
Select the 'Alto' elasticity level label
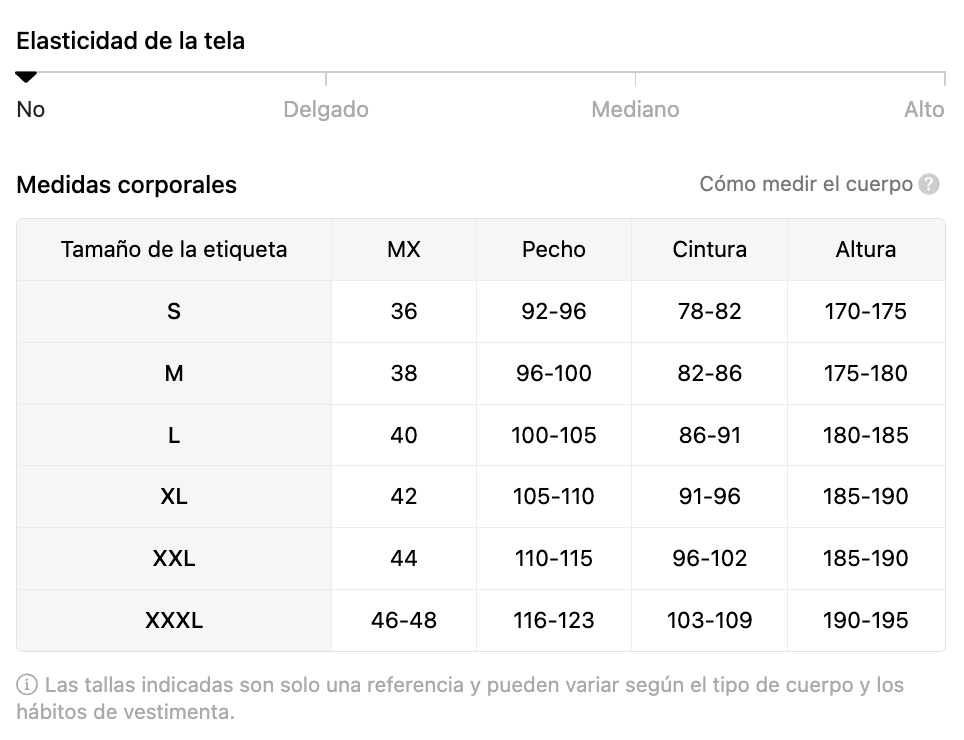[924, 110]
